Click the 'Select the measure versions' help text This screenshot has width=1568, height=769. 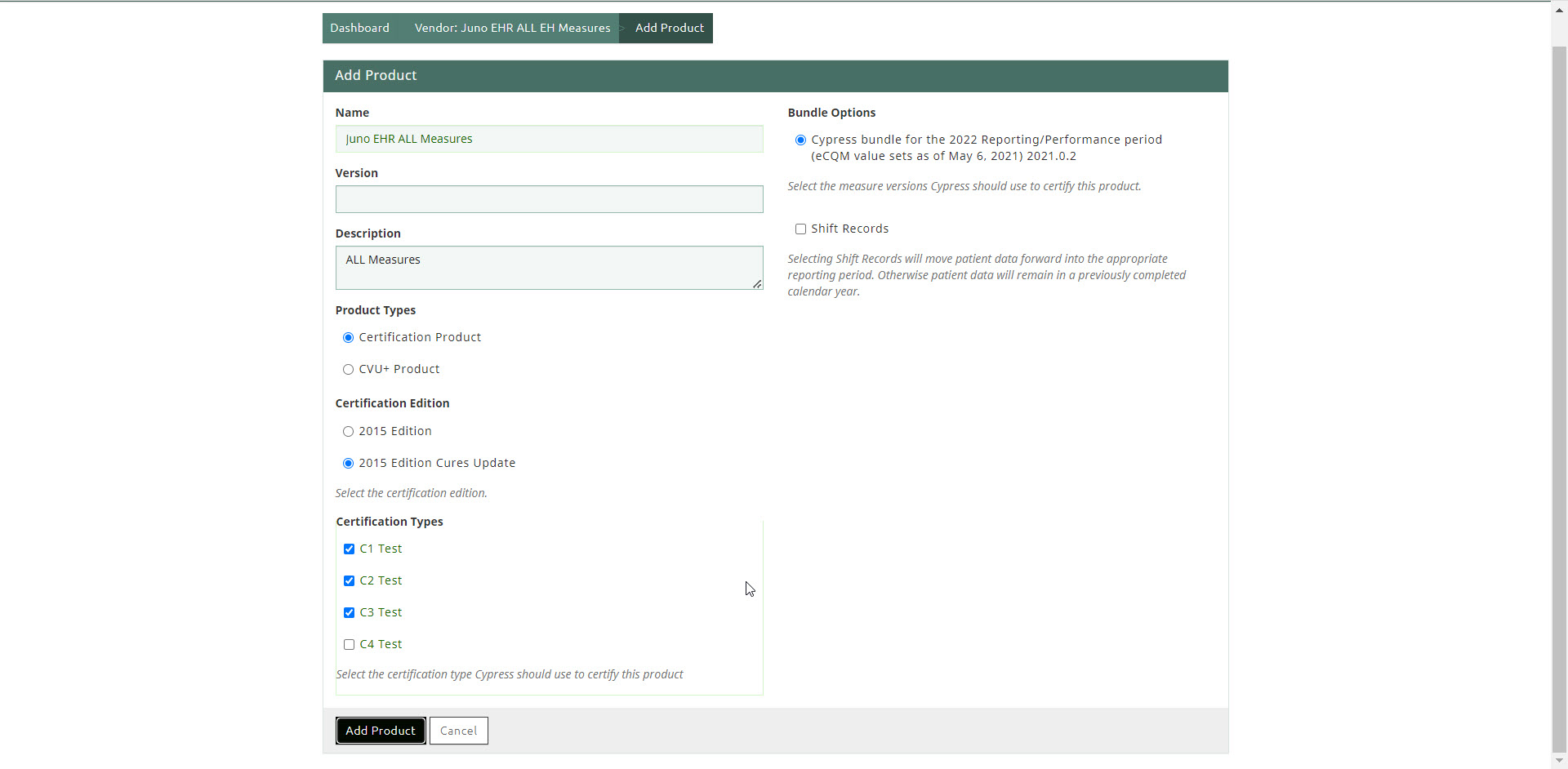coord(964,186)
